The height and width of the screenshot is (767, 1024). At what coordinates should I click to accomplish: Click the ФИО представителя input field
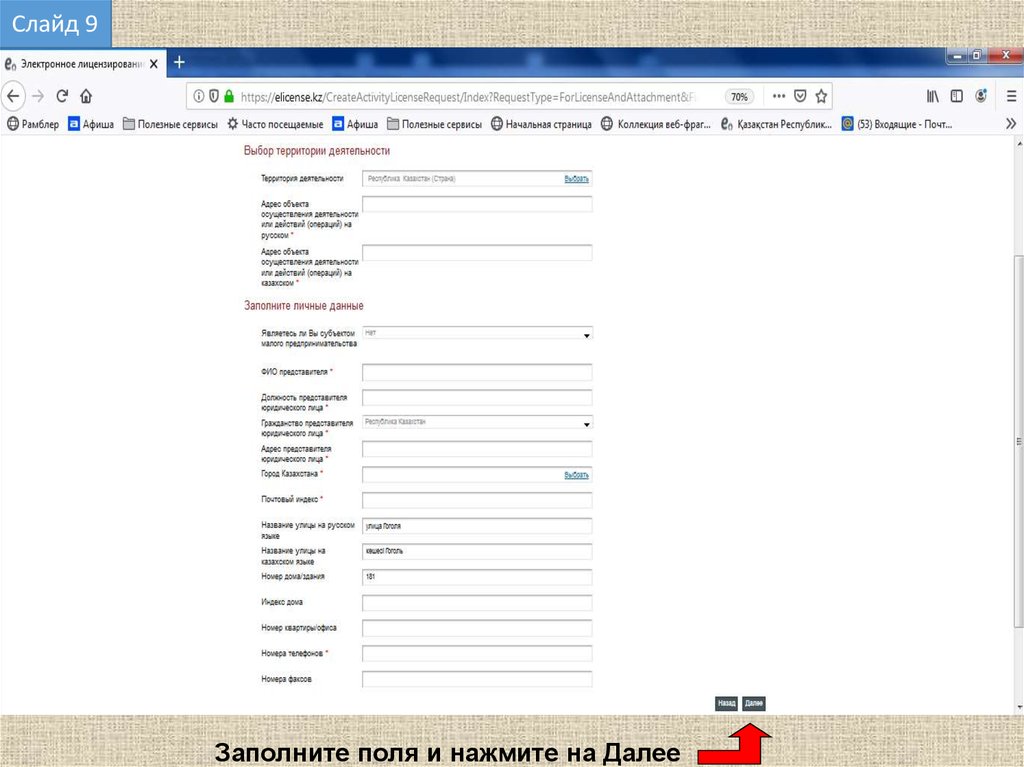click(x=477, y=372)
